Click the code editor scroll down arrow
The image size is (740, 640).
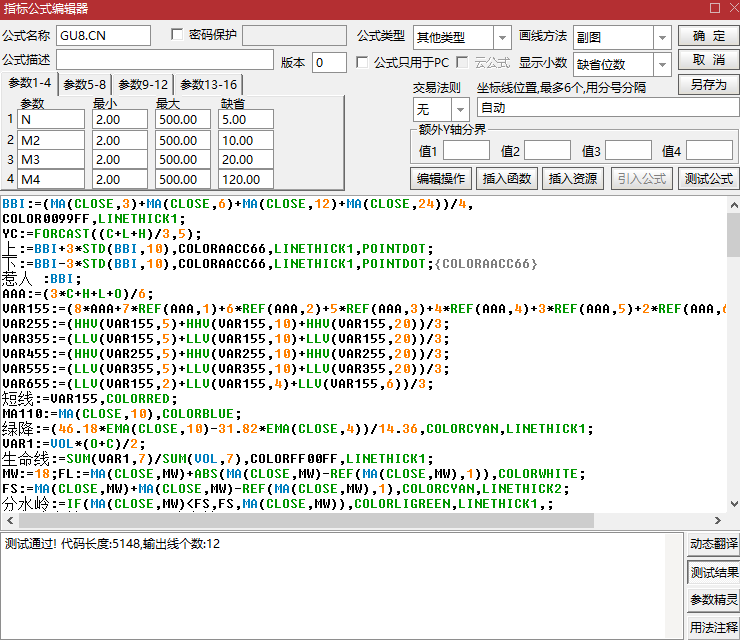click(x=734, y=504)
